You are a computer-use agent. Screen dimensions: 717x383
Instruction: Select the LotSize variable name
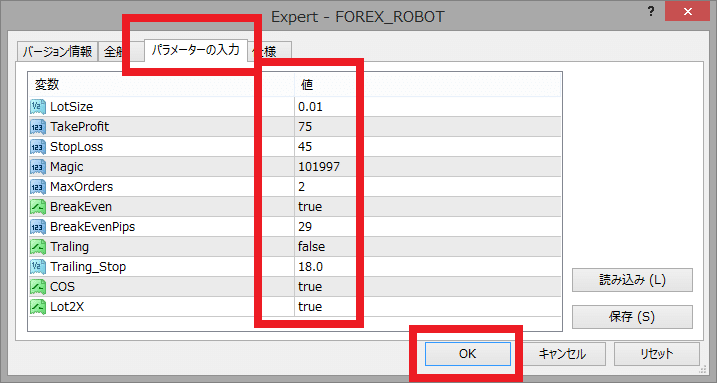pyautogui.click(x=72, y=106)
